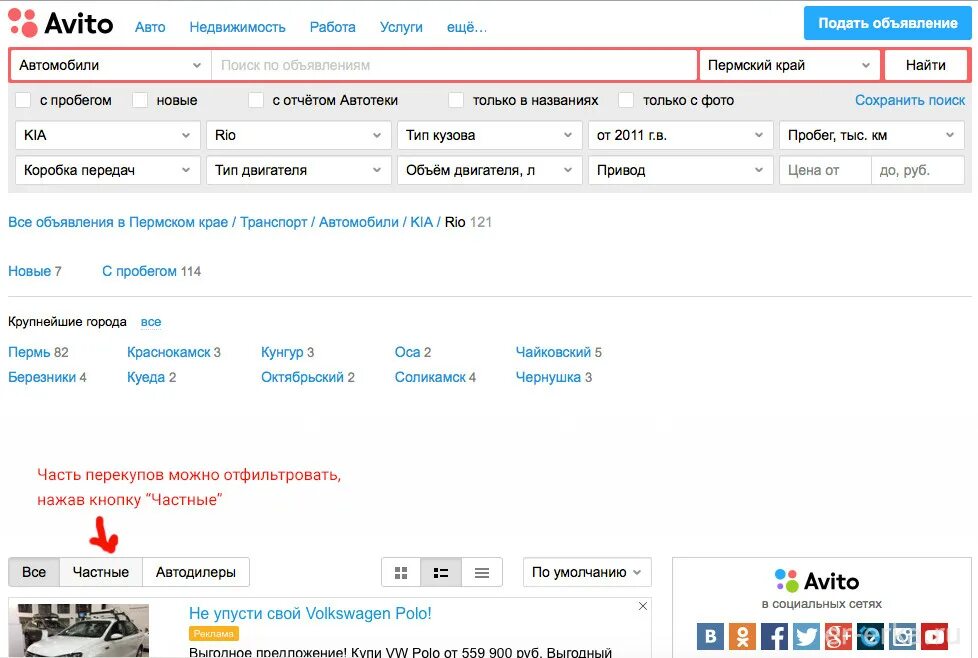Open the blue globe social icon
This screenshot has height=658, width=978.
(x=870, y=637)
